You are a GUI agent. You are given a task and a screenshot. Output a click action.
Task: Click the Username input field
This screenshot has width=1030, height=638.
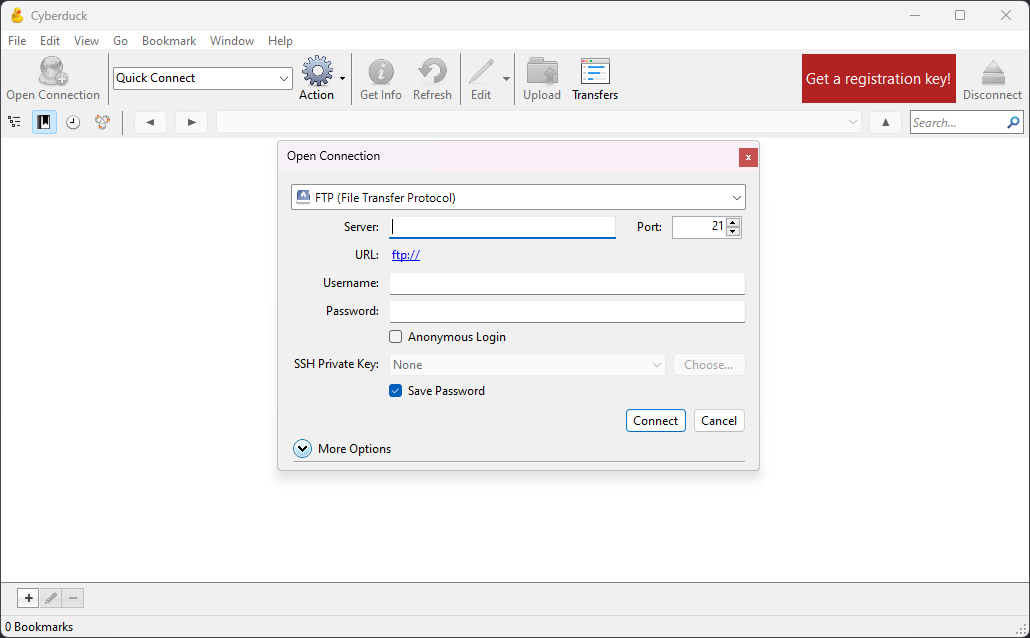click(567, 284)
